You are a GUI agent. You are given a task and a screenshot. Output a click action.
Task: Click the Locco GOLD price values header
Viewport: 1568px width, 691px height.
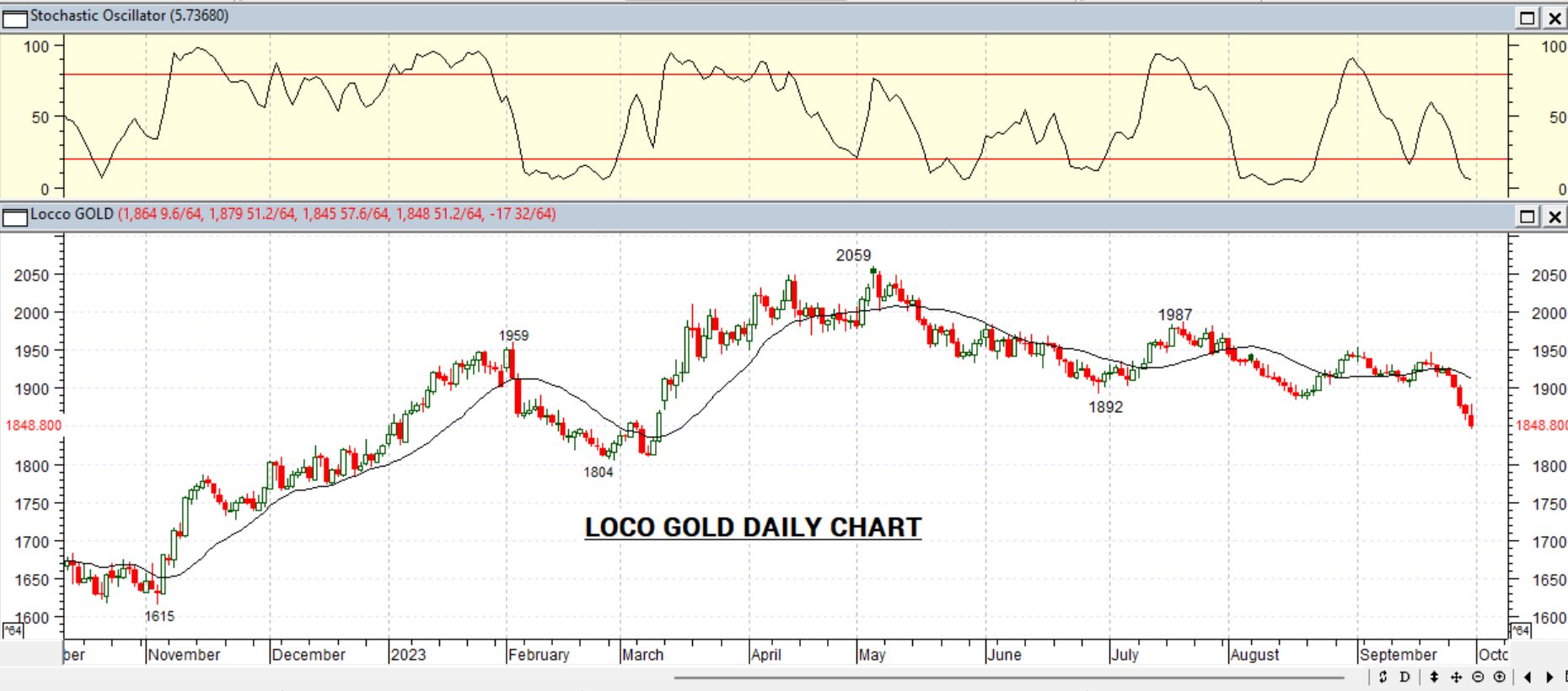[336, 214]
